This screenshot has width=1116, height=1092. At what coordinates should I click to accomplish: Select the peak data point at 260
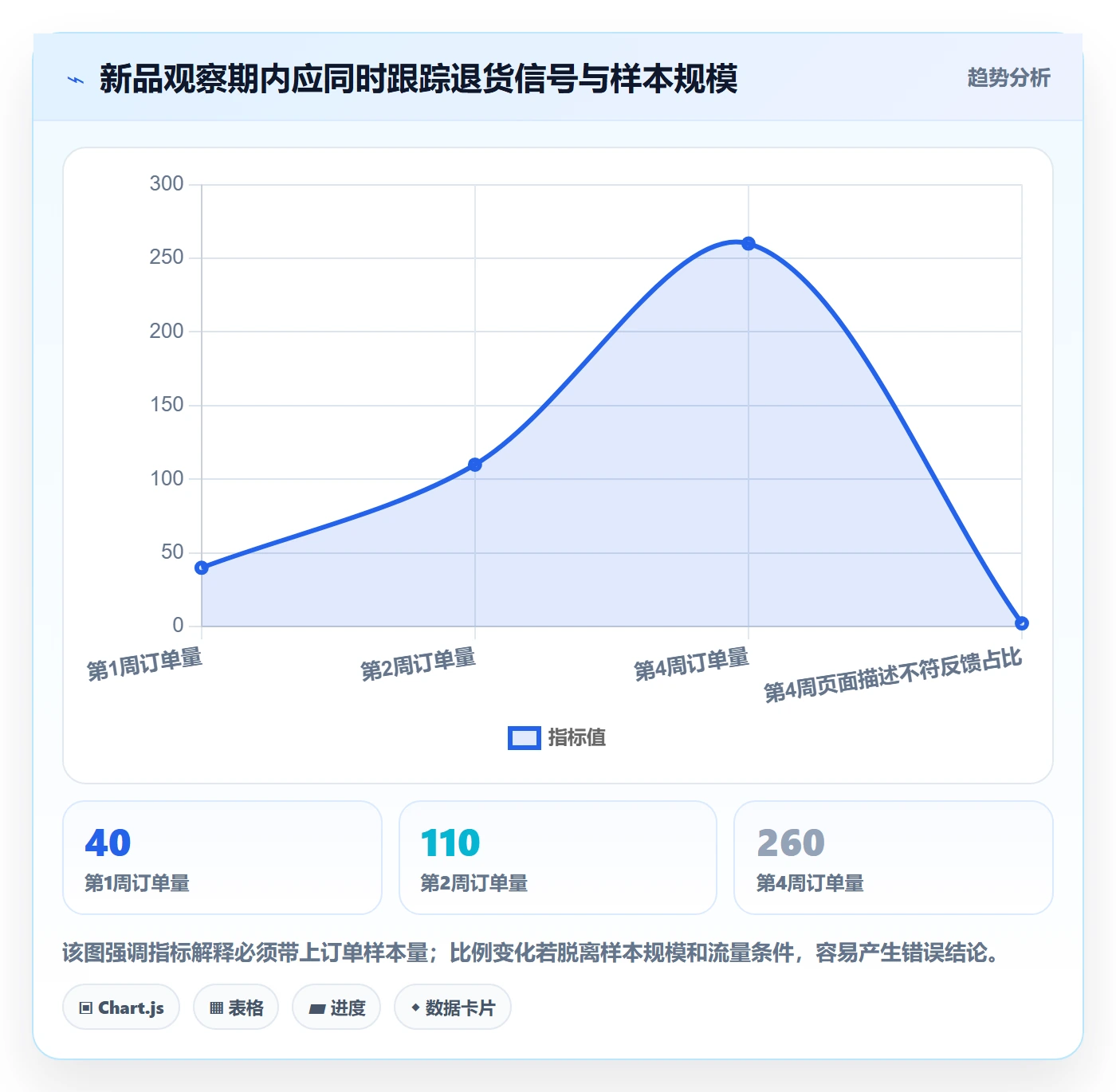pos(749,243)
